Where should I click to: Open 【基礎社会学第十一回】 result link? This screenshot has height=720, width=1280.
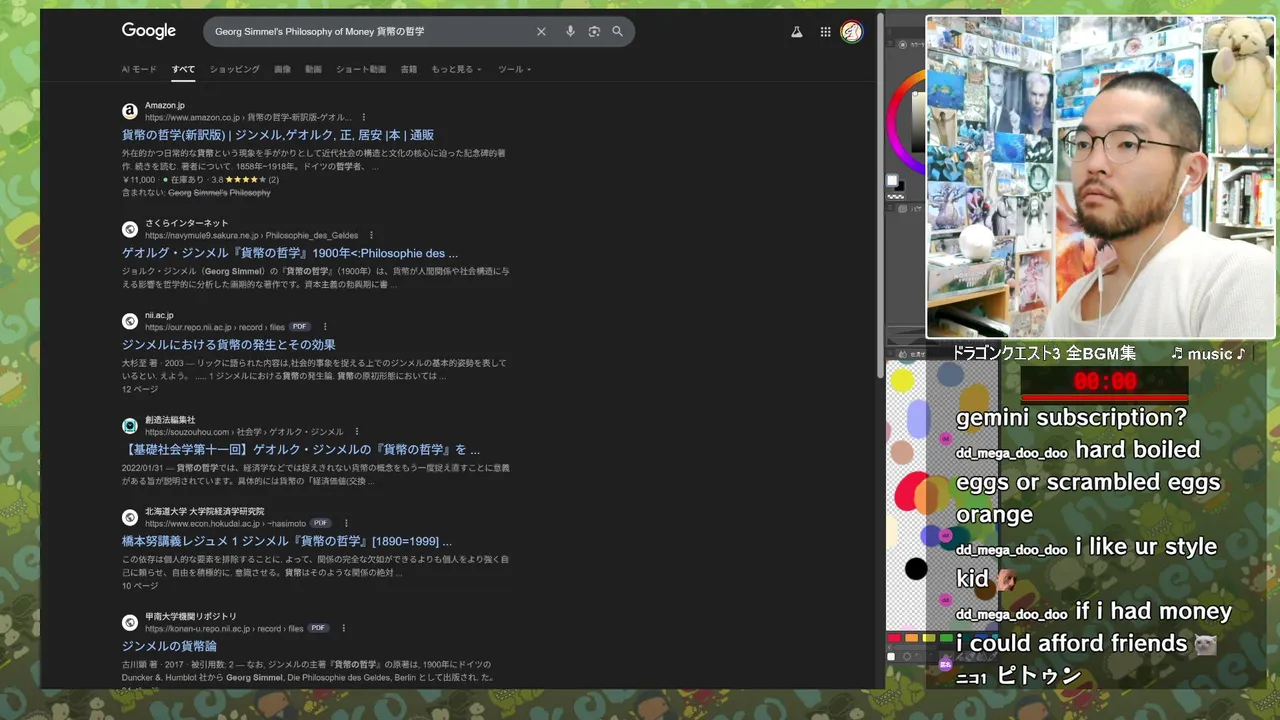pos(301,450)
